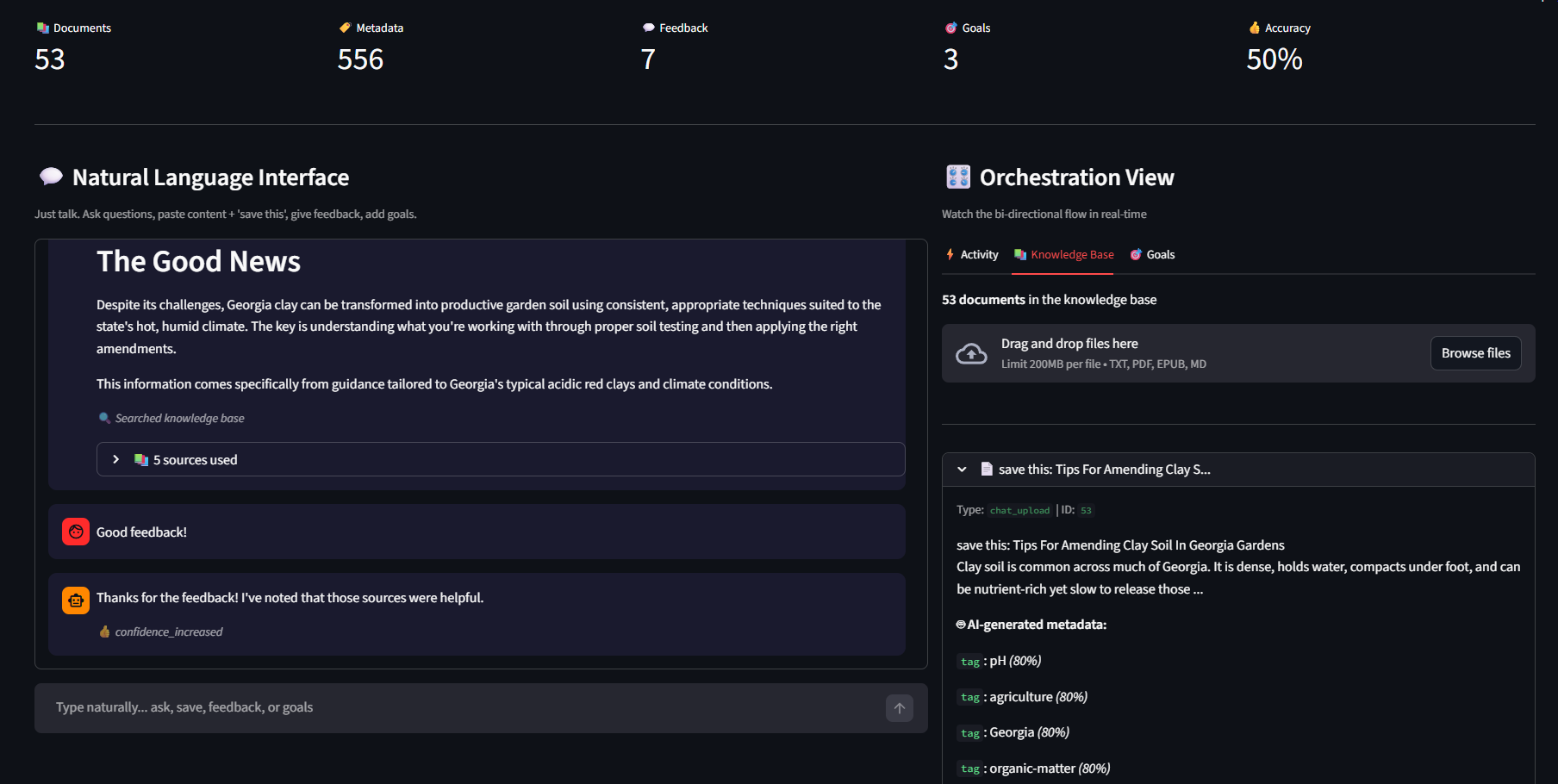Click the robot assistant avatar next to feedback reply
Viewport: 1558px width, 784px height.
(x=75, y=600)
